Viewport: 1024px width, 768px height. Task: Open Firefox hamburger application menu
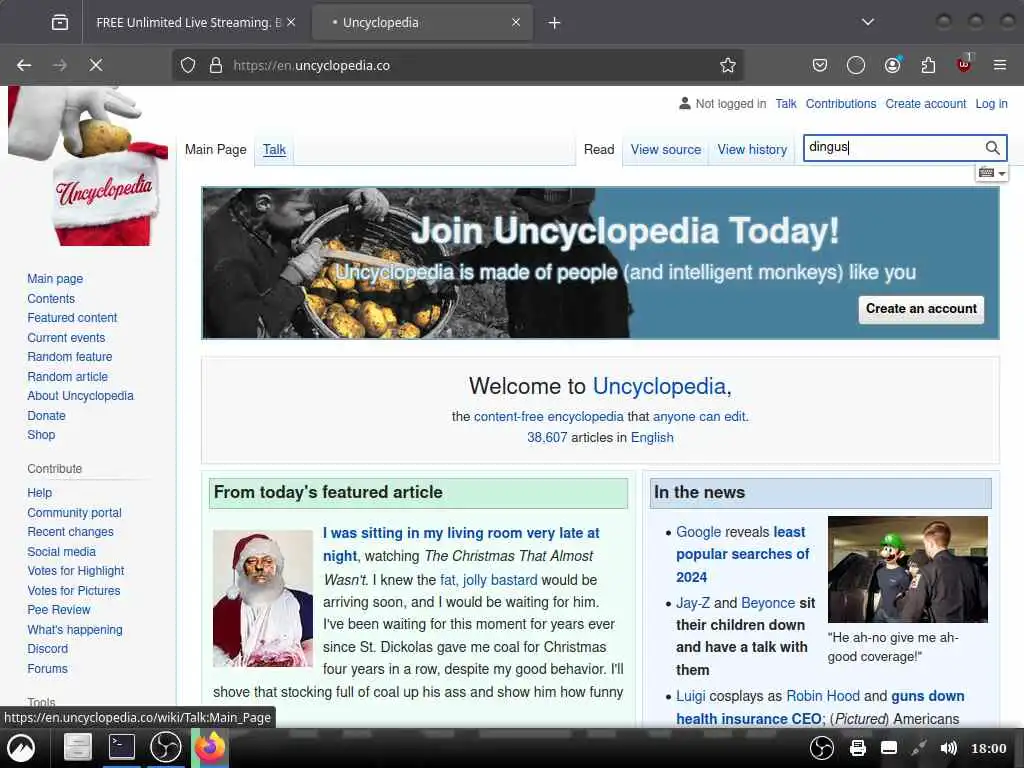(1000, 65)
